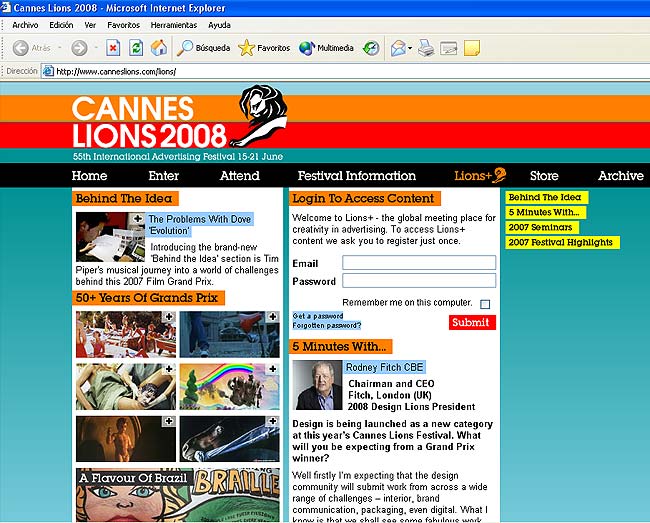Go to the Festival Information nav tab
This screenshot has width=650, height=523.
point(356,176)
